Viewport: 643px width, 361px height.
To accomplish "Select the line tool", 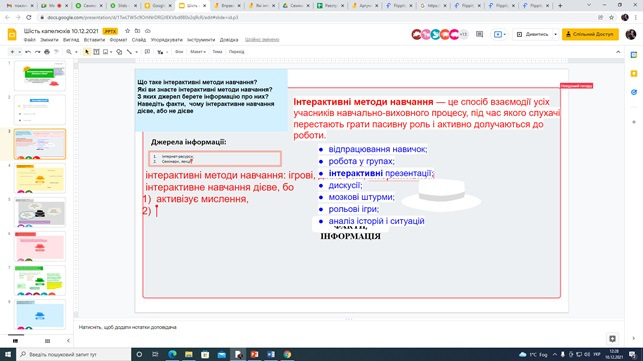I will tap(130, 52).
